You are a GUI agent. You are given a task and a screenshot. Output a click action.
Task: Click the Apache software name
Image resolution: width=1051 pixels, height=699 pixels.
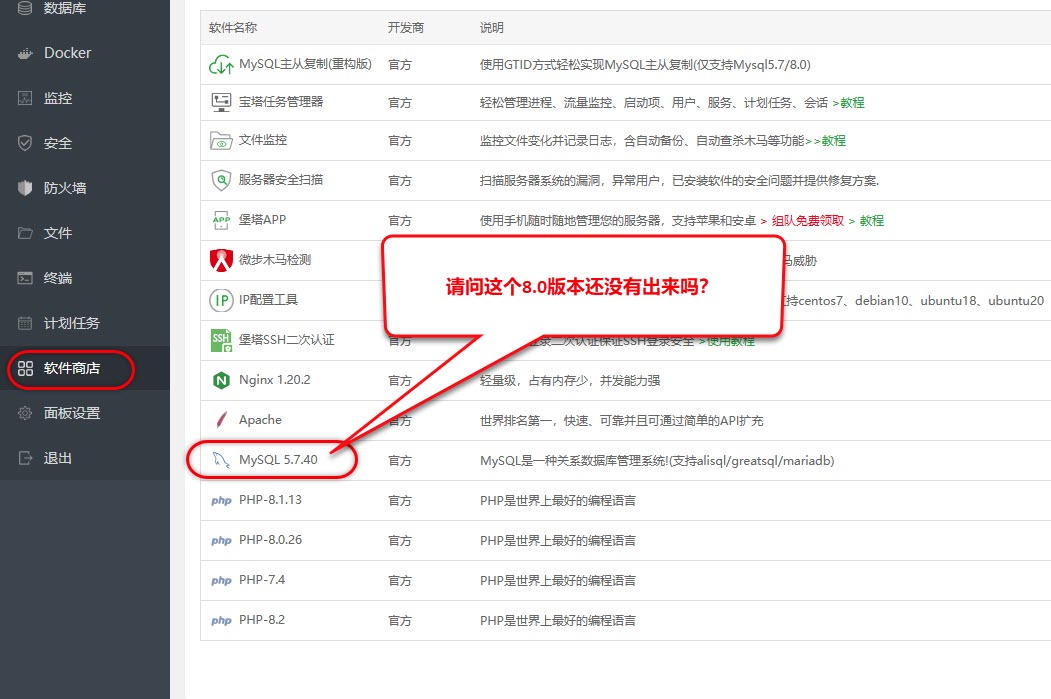coord(260,420)
